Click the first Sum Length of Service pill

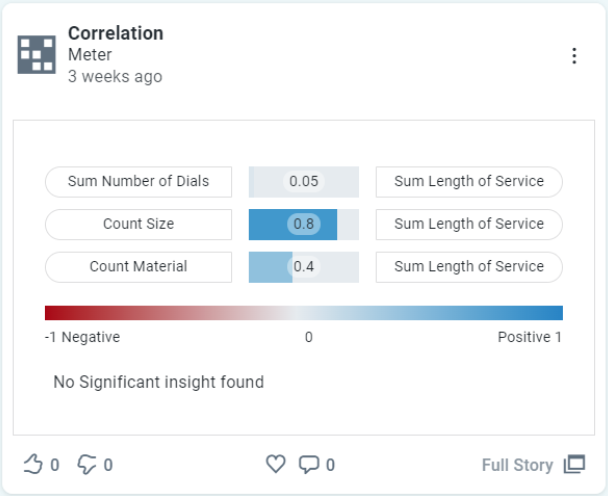coord(469,182)
